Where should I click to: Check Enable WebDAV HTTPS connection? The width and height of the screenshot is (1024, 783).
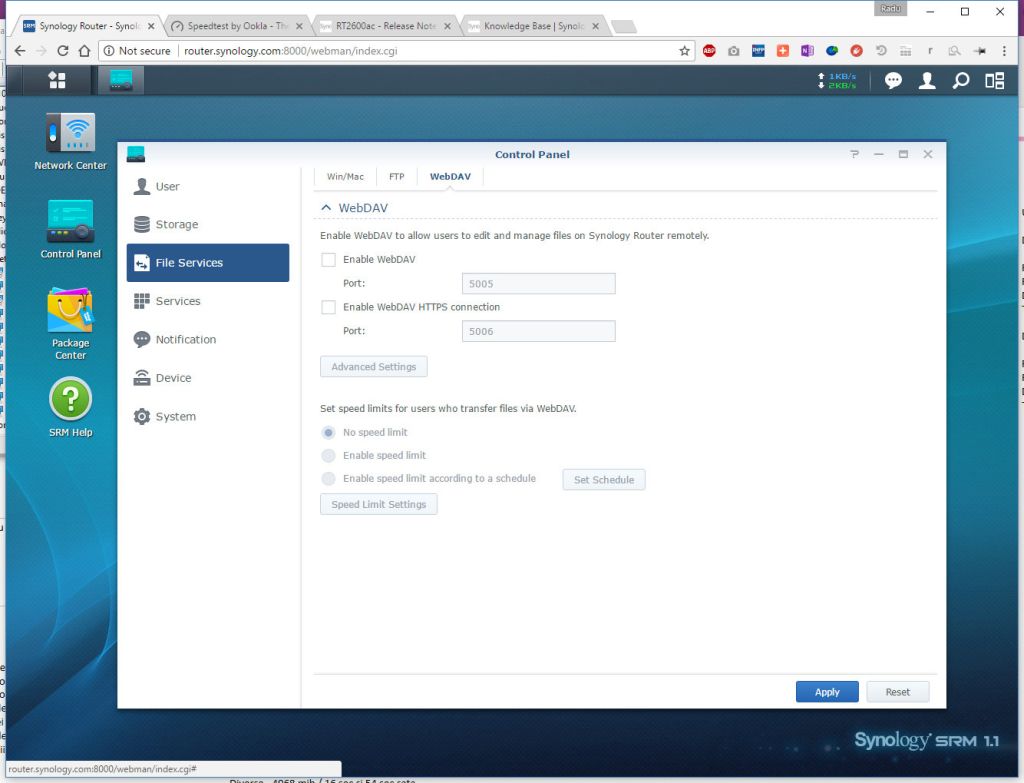[x=328, y=308]
